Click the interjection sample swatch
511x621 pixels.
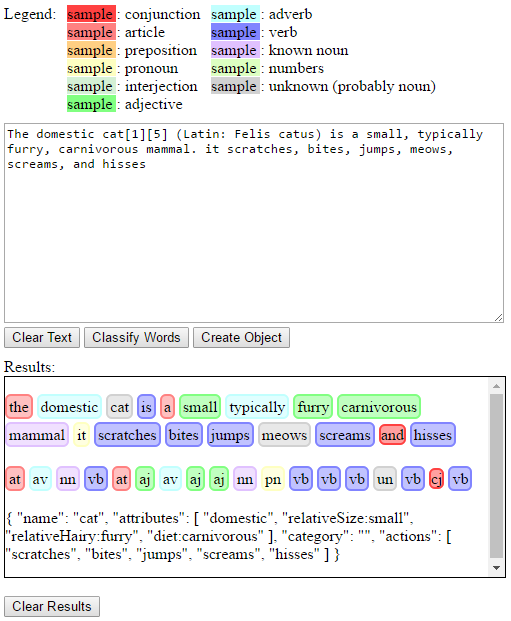[x=92, y=86]
